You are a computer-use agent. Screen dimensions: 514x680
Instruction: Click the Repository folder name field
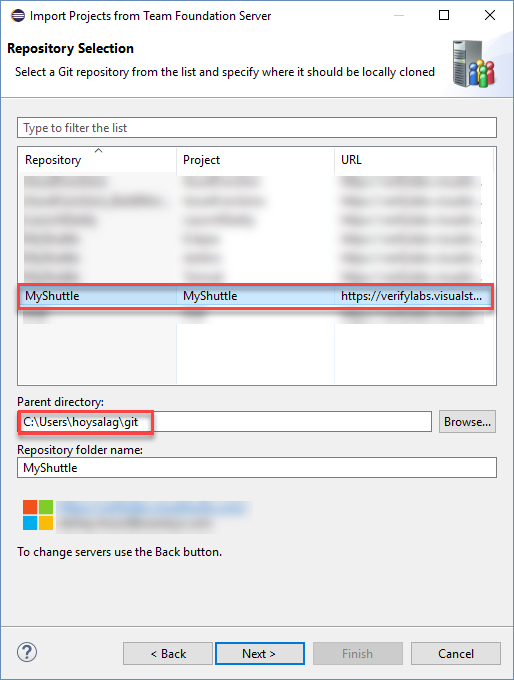[x=257, y=468]
